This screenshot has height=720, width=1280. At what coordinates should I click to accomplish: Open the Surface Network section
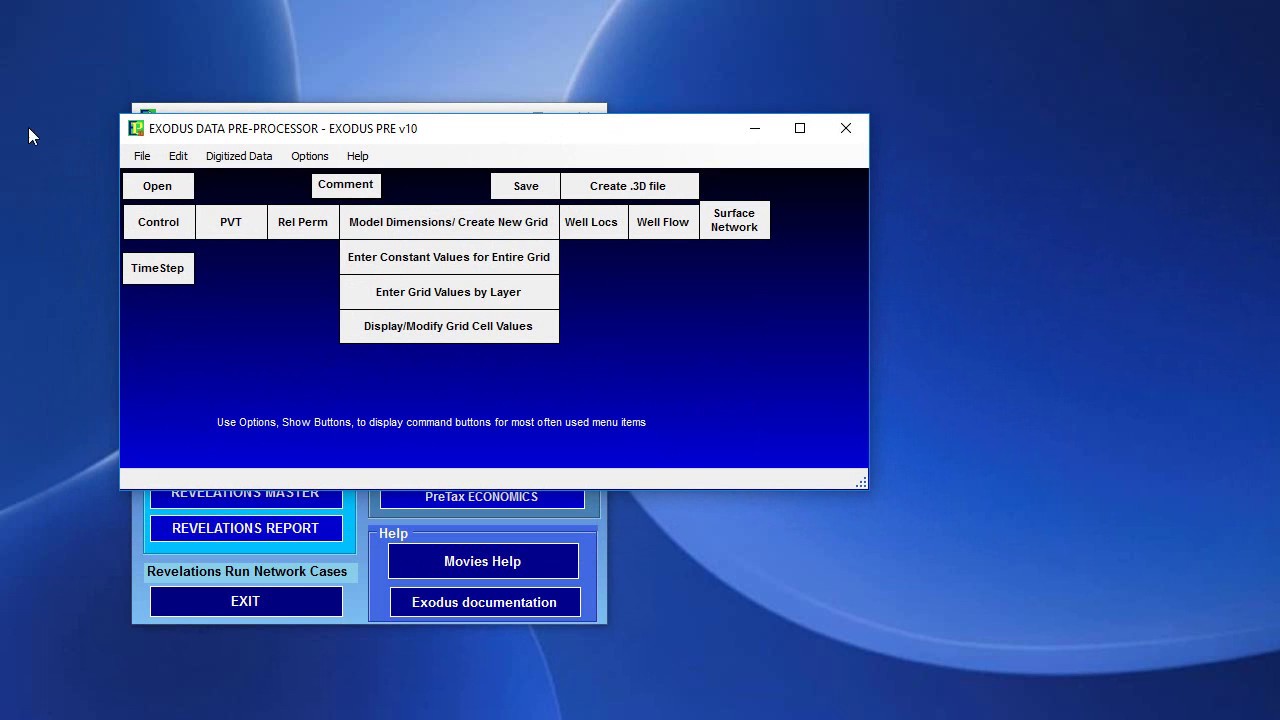click(x=735, y=221)
